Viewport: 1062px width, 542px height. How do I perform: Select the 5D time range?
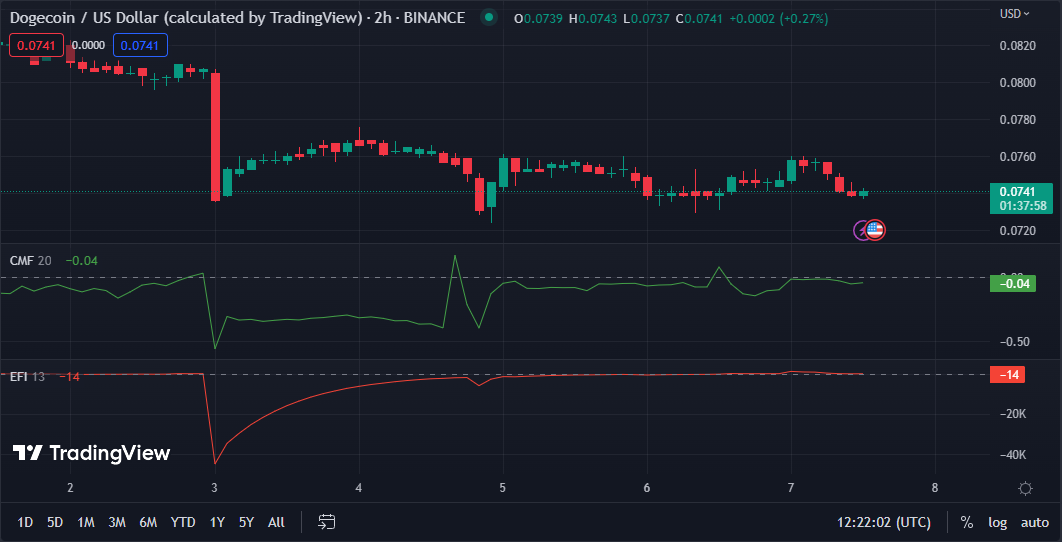(55, 522)
